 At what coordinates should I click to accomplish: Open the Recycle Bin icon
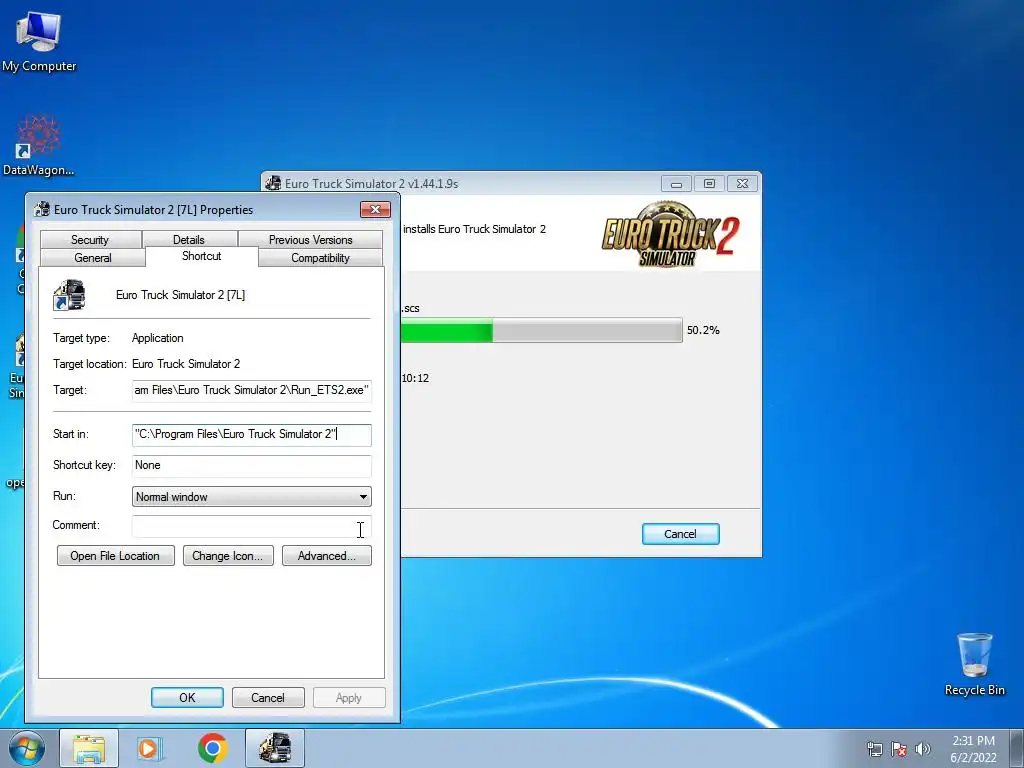point(974,664)
